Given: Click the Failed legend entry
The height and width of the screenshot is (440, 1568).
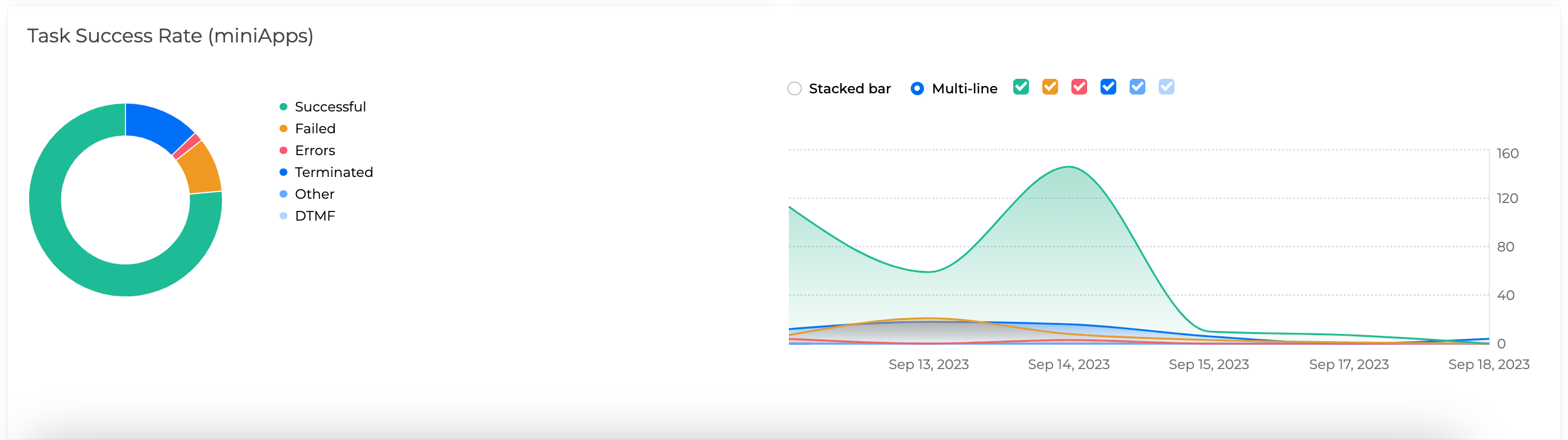Looking at the screenshot, I should tap(315, 129).
